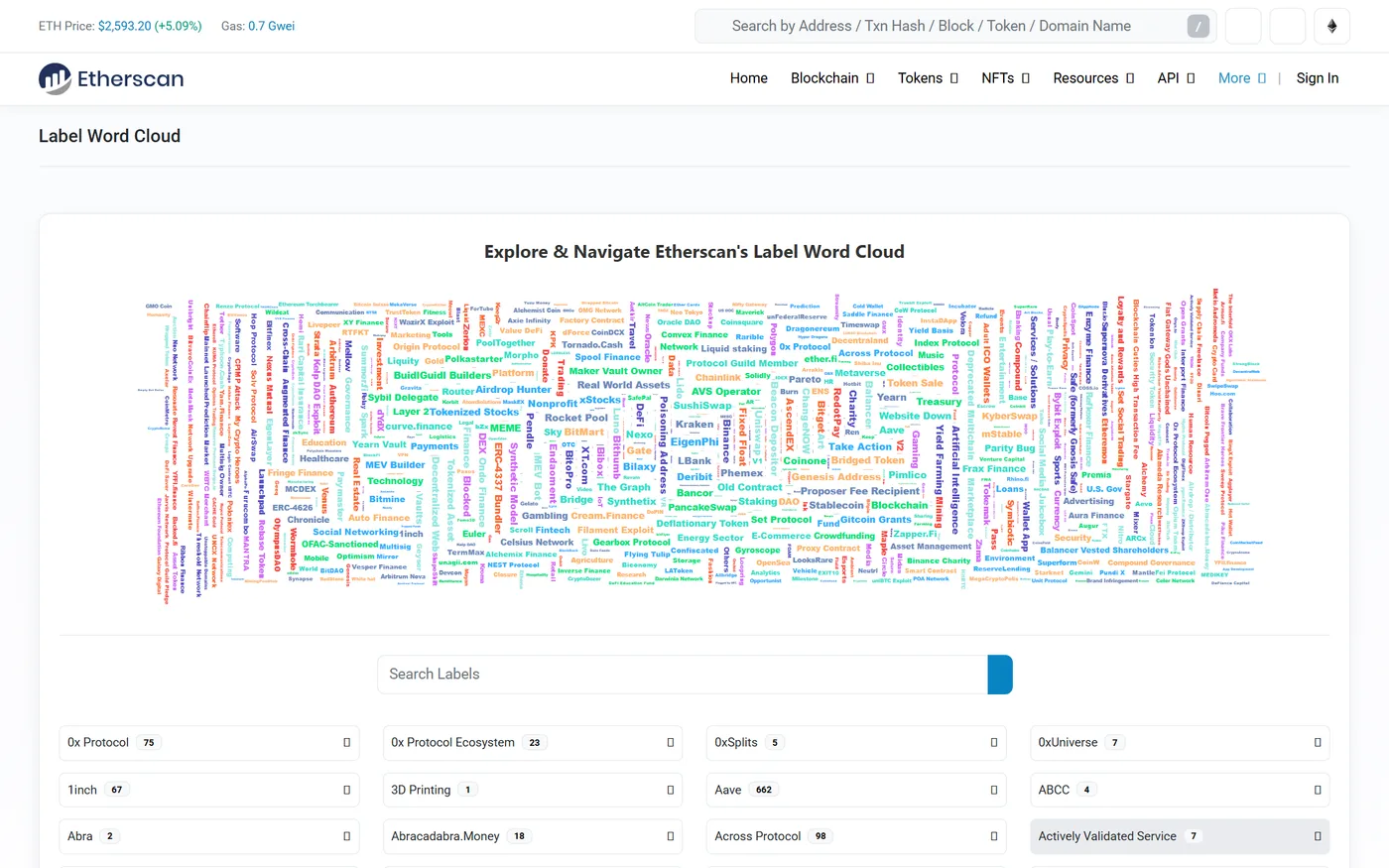Open "Social Networking" in the word cloud
Screen dimensions: 1389x868
(x=355, y=532)
